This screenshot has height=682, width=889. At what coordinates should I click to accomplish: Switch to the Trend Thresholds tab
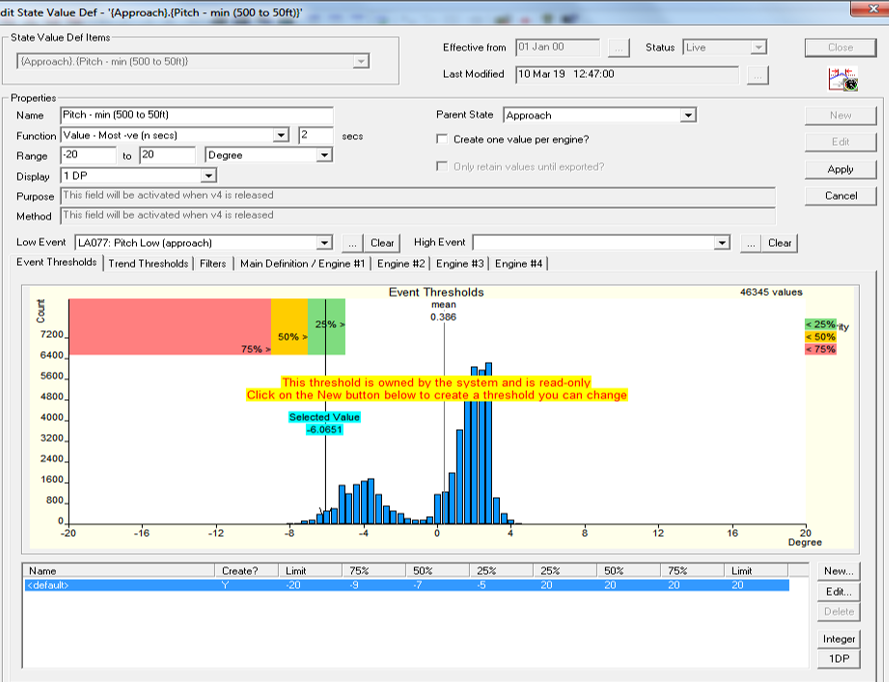pyautogui.click(x=148, y=264)
